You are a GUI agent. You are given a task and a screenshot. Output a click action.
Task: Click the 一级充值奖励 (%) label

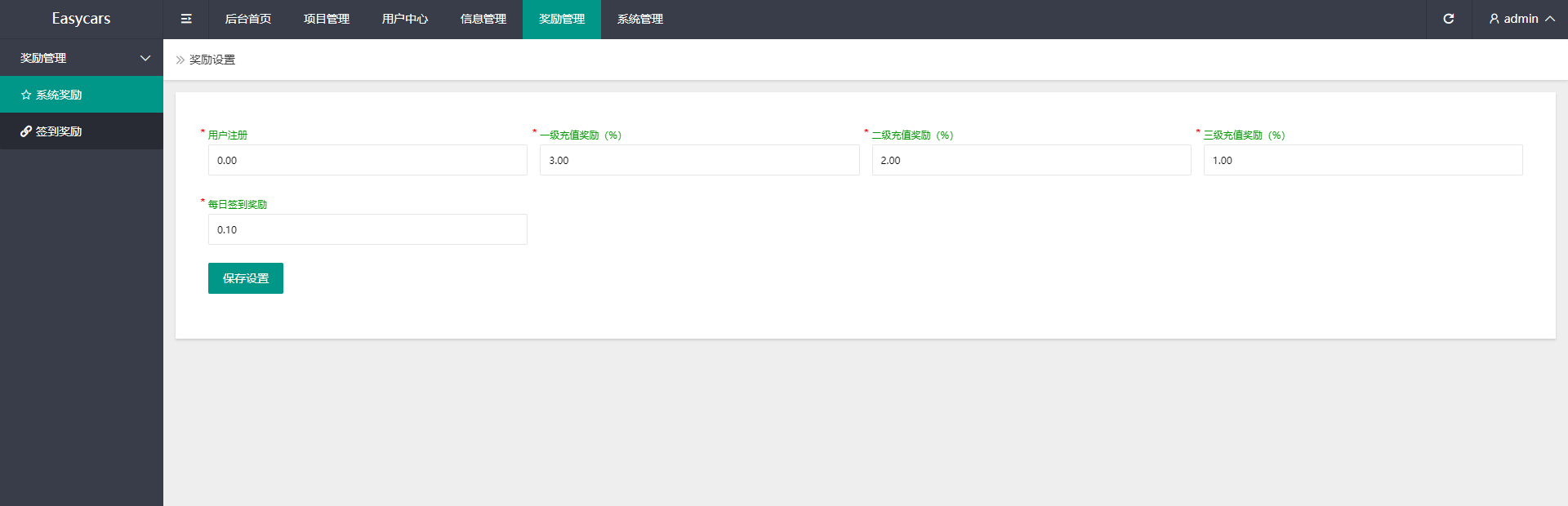581,135
